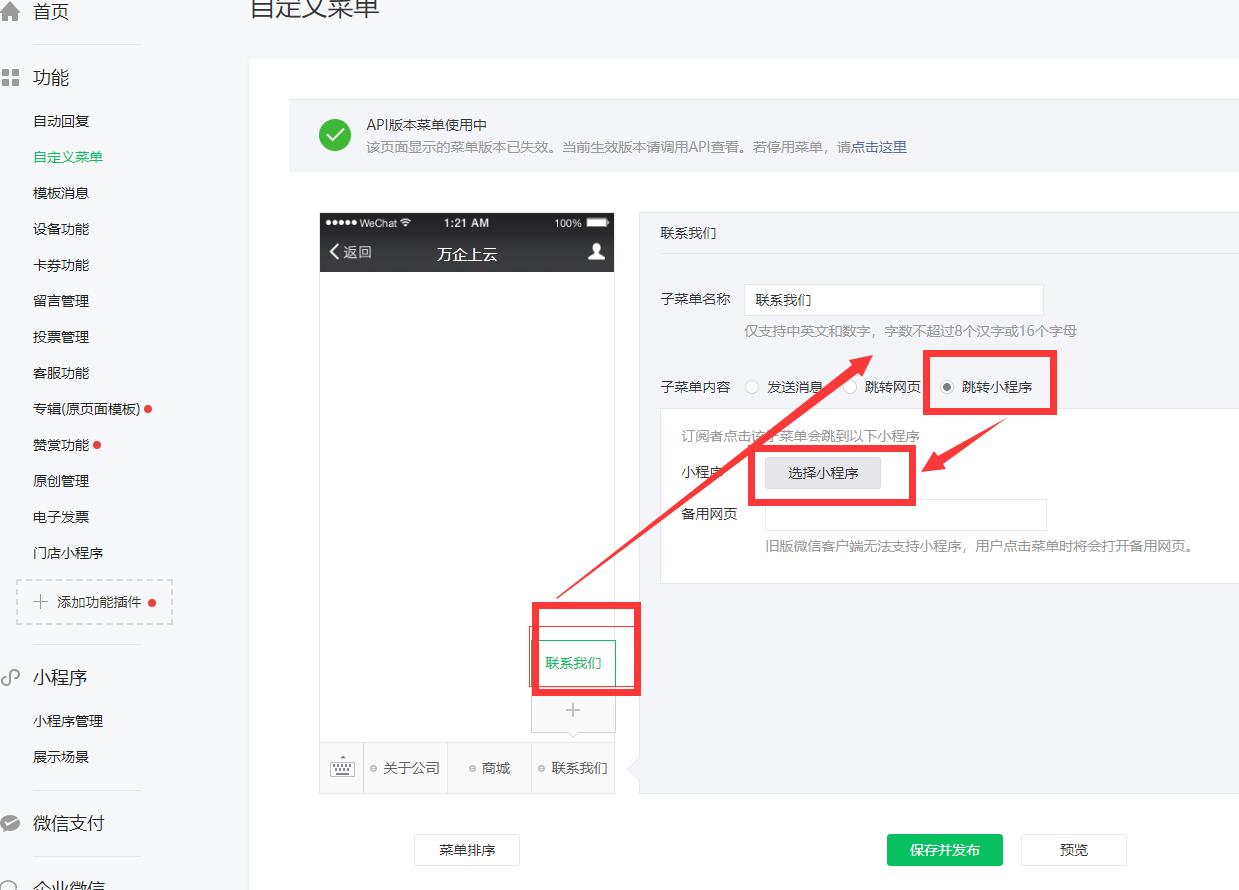Click the keyboard icon in phone preview
1239x890 pixels.
point(342,768)
